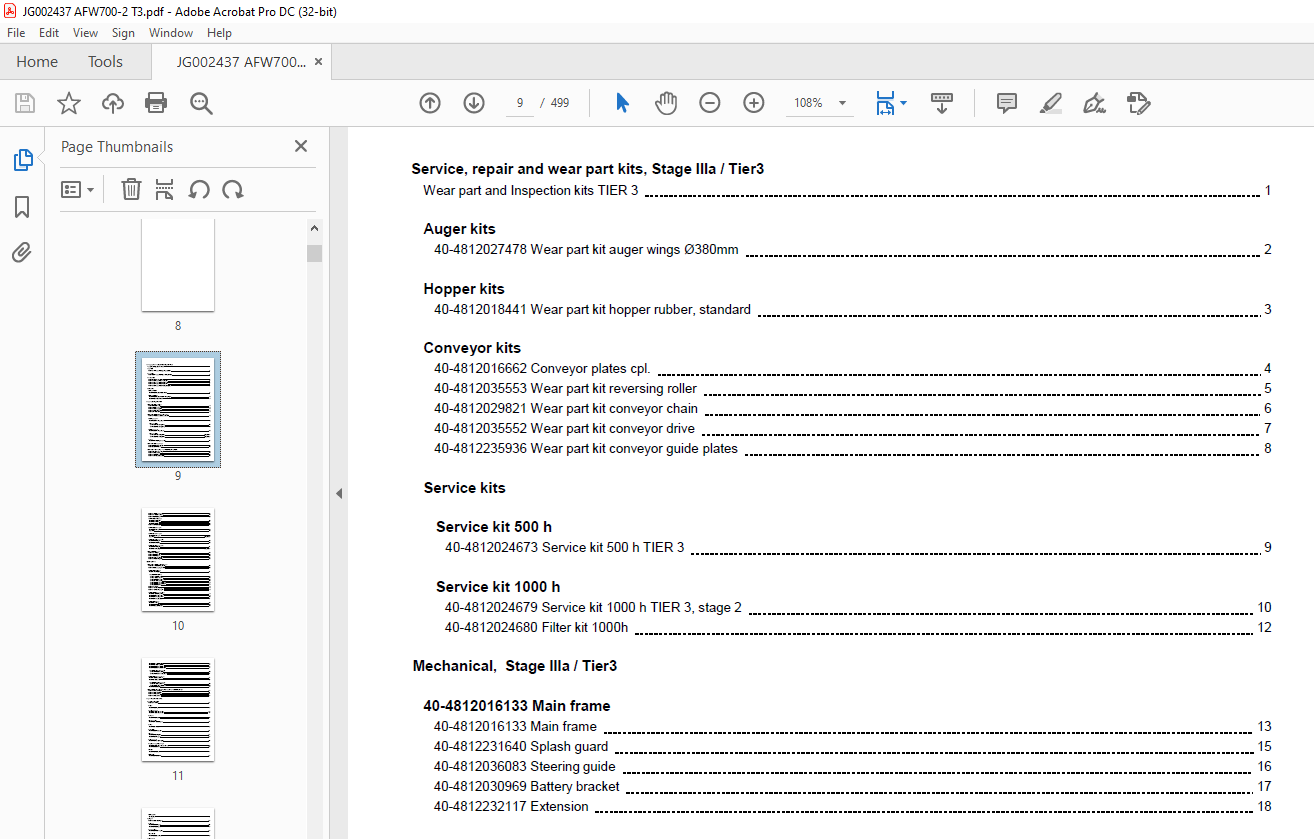1314x839 pixels.
Task: Select page 11 thumbnail
Action: 178,710
